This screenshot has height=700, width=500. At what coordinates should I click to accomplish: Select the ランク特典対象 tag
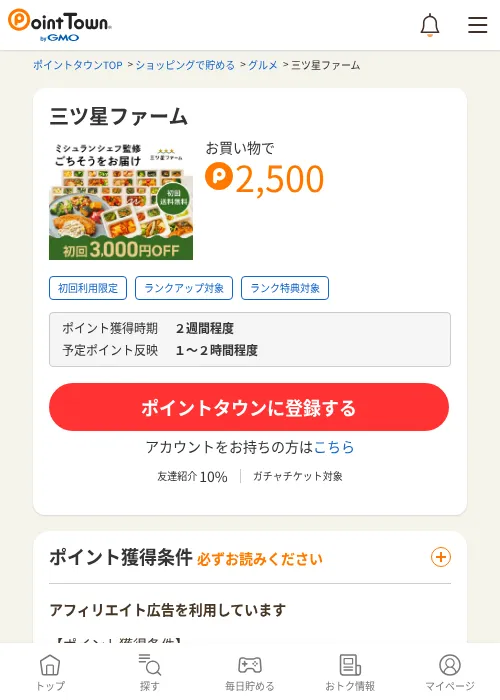click(x=285, y=288)
